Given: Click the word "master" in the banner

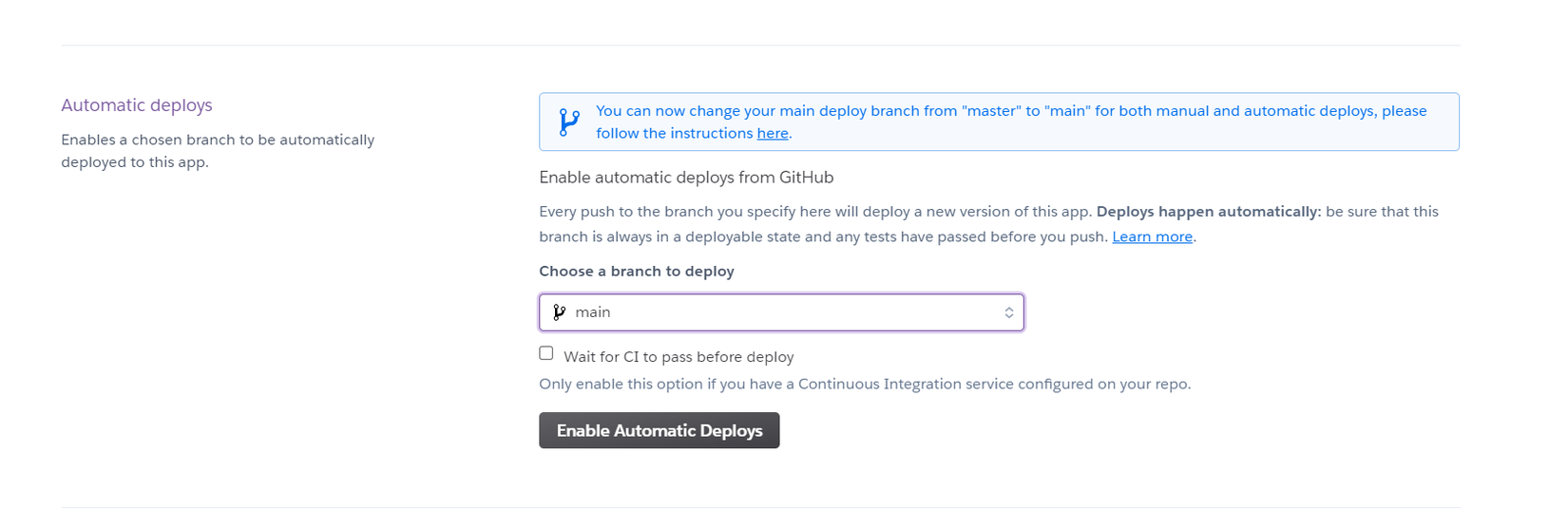Looking at the screenshot, I should pyautogui.click(x=990, y=111).
